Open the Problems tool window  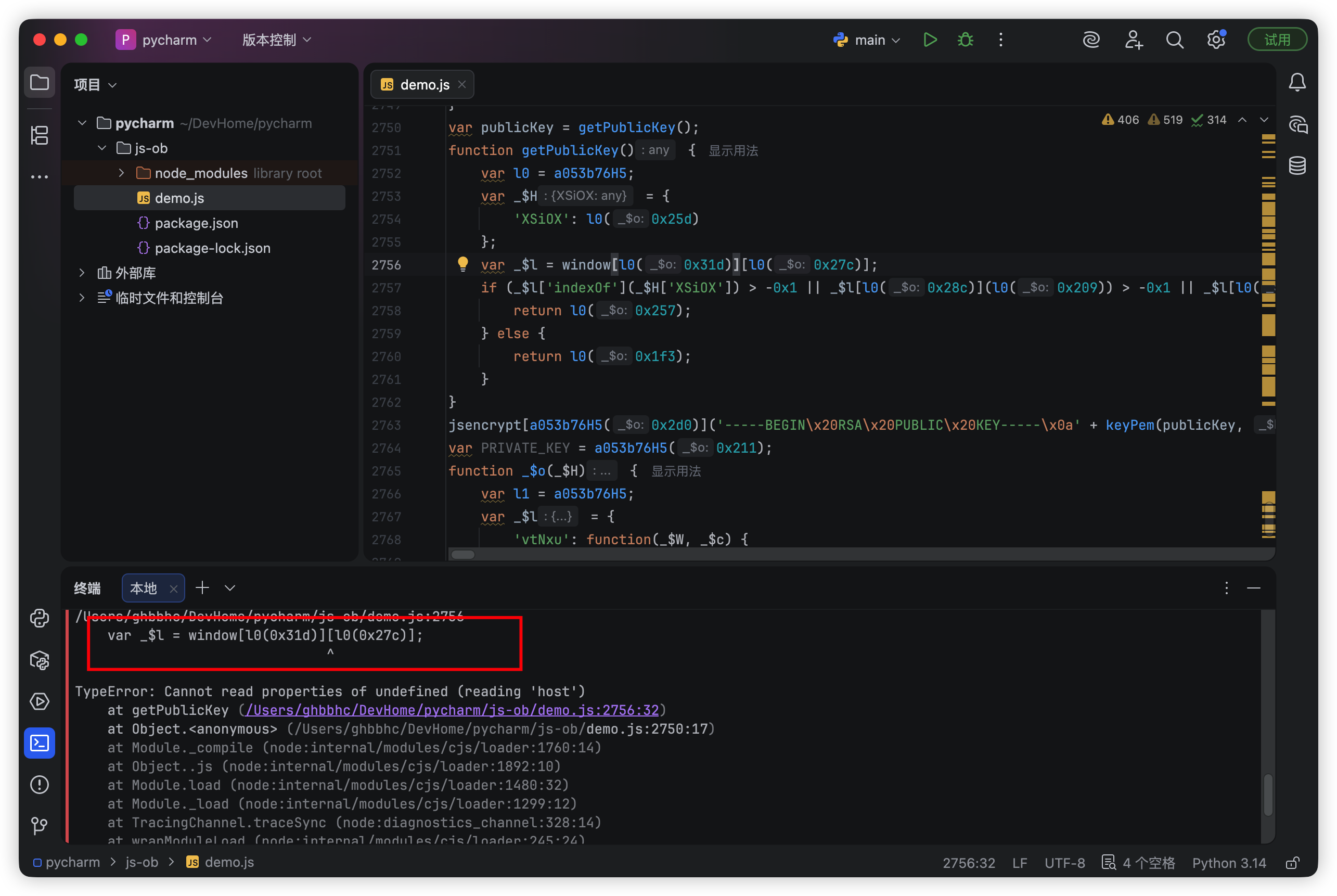pyautogui.click(x=40, y=785)
